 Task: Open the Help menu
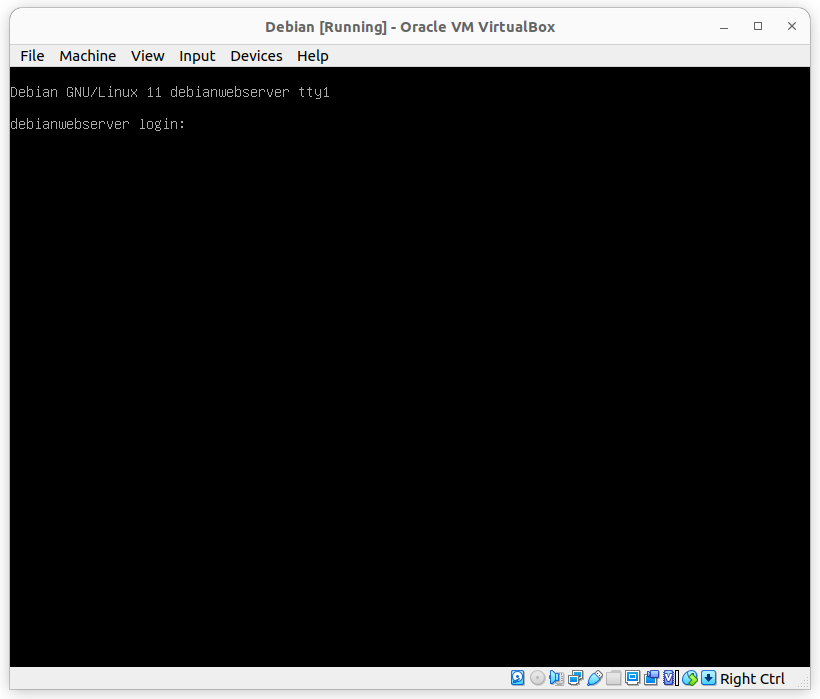tap(312, 56)
